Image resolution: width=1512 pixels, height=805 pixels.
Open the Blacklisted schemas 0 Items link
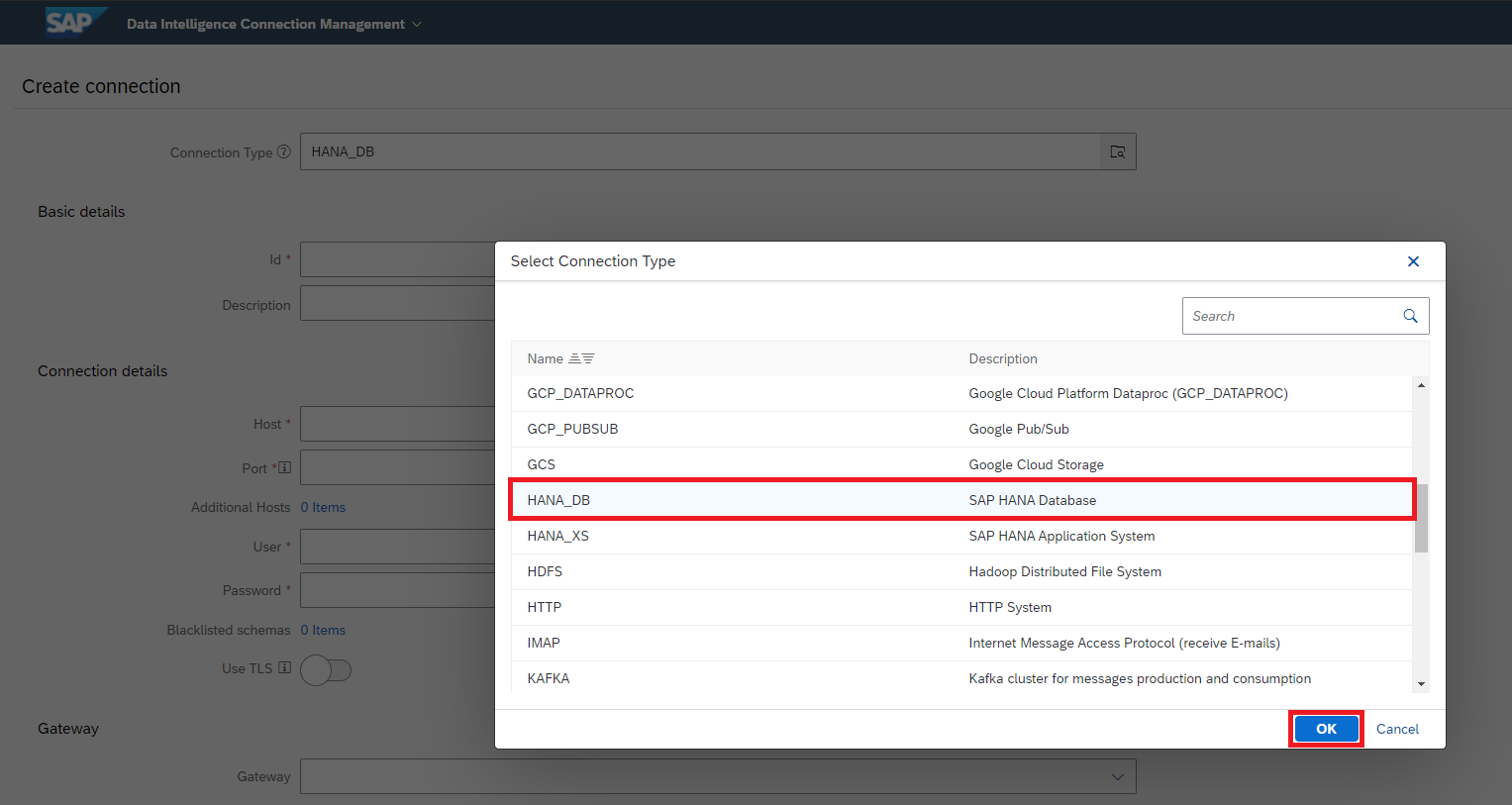tap(323, 630)
